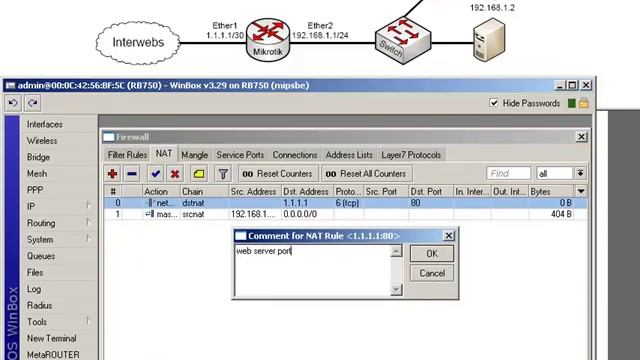Sort by Action column header
640x360 pixels.
point(161,191)
